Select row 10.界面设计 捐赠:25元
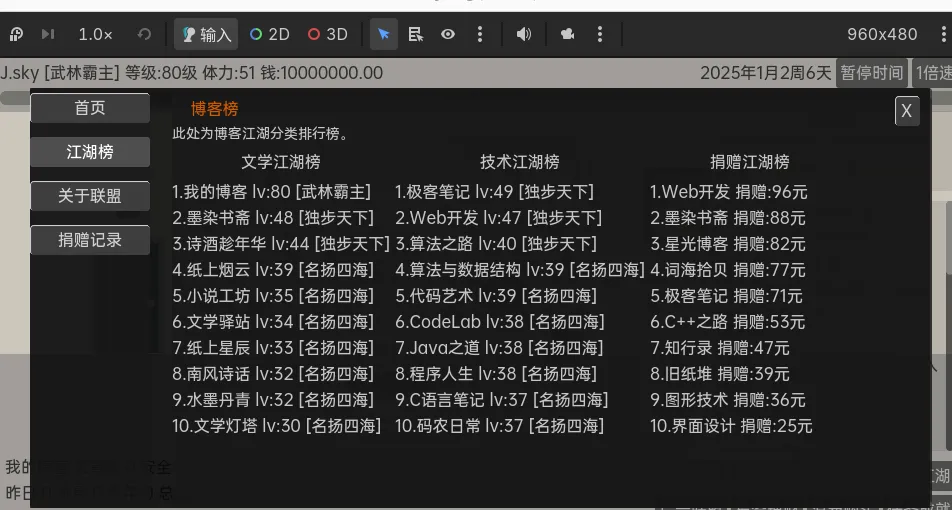 731,426
